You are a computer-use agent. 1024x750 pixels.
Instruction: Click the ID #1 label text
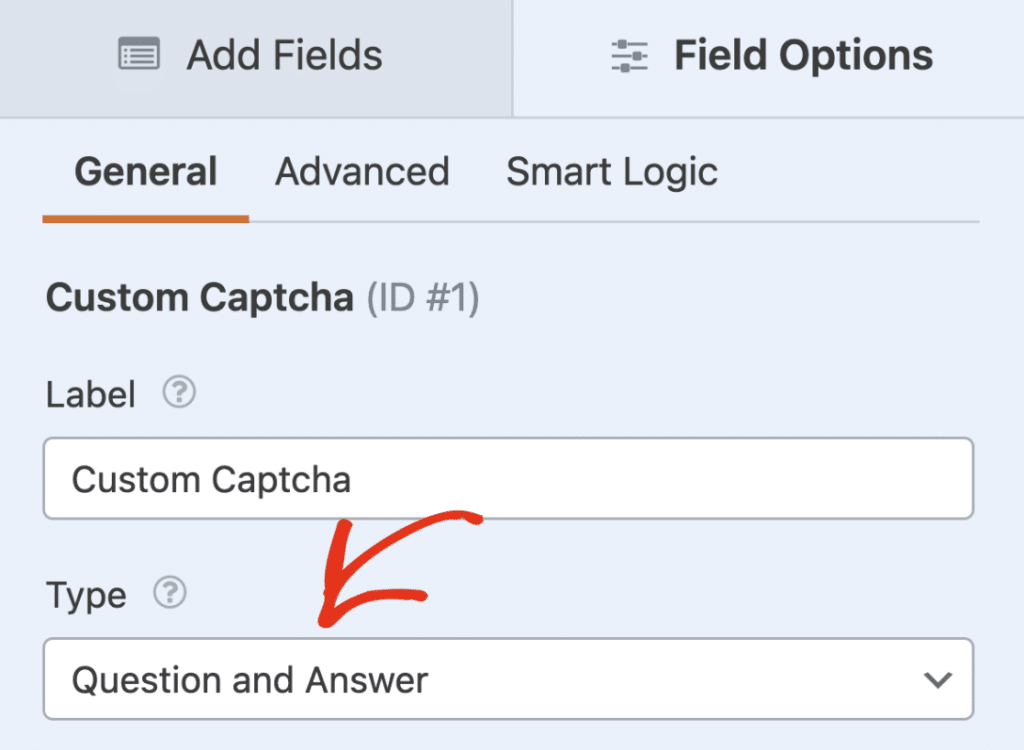424,297
